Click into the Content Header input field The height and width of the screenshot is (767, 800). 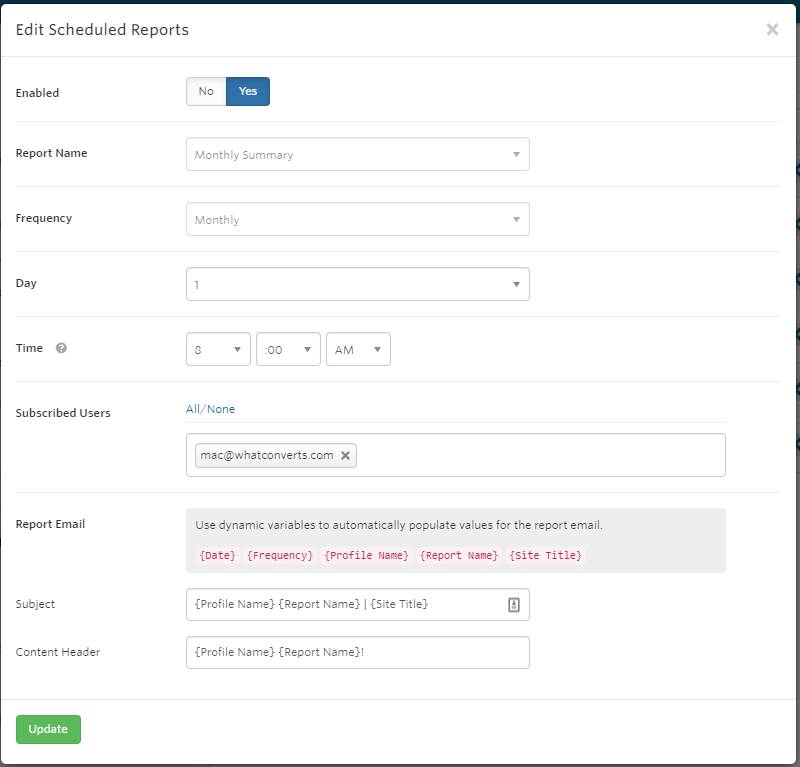[x=358, y=652]
